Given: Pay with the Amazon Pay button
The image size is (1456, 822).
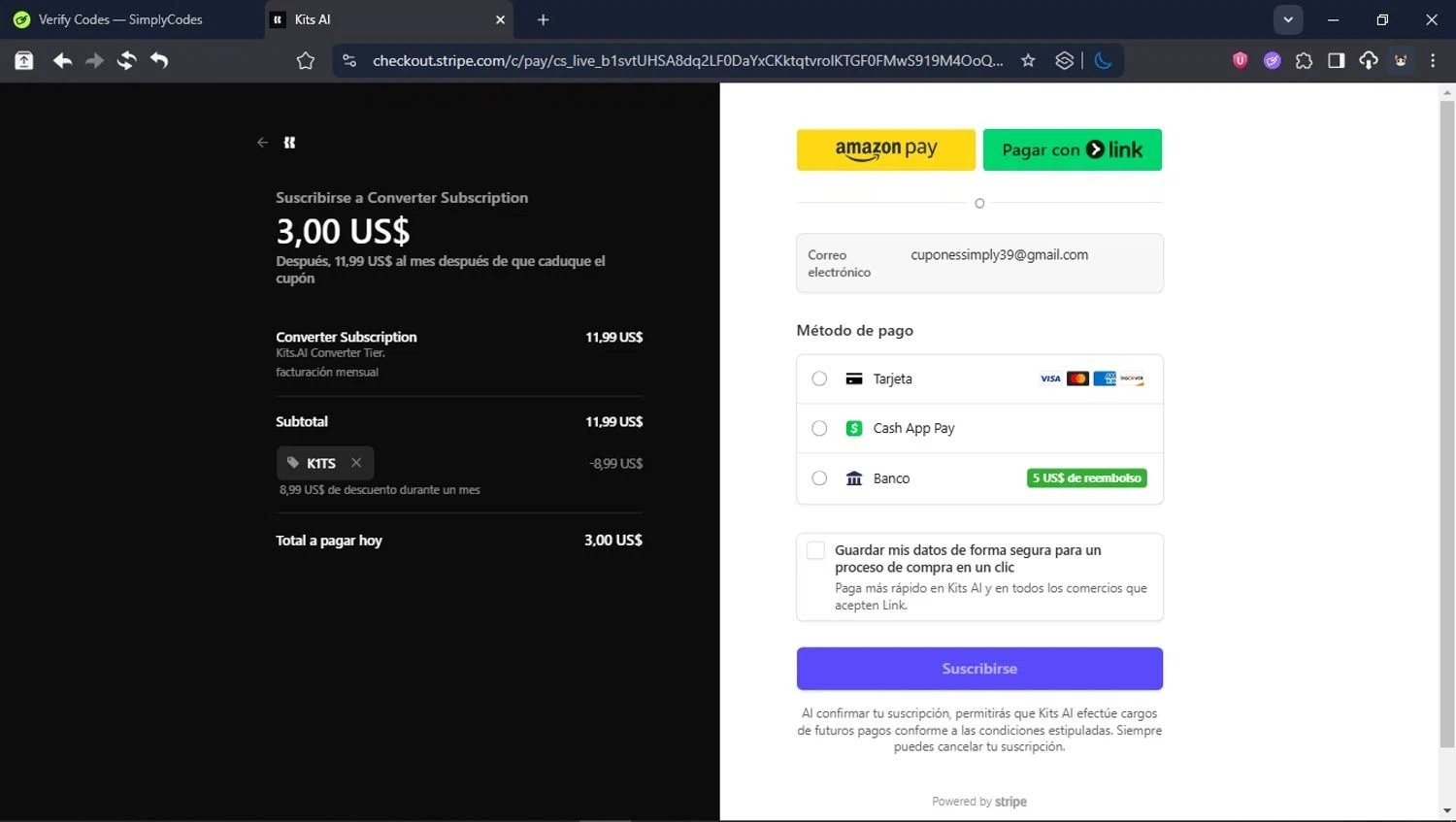Looking at the screenshot, I should (885, 149).
